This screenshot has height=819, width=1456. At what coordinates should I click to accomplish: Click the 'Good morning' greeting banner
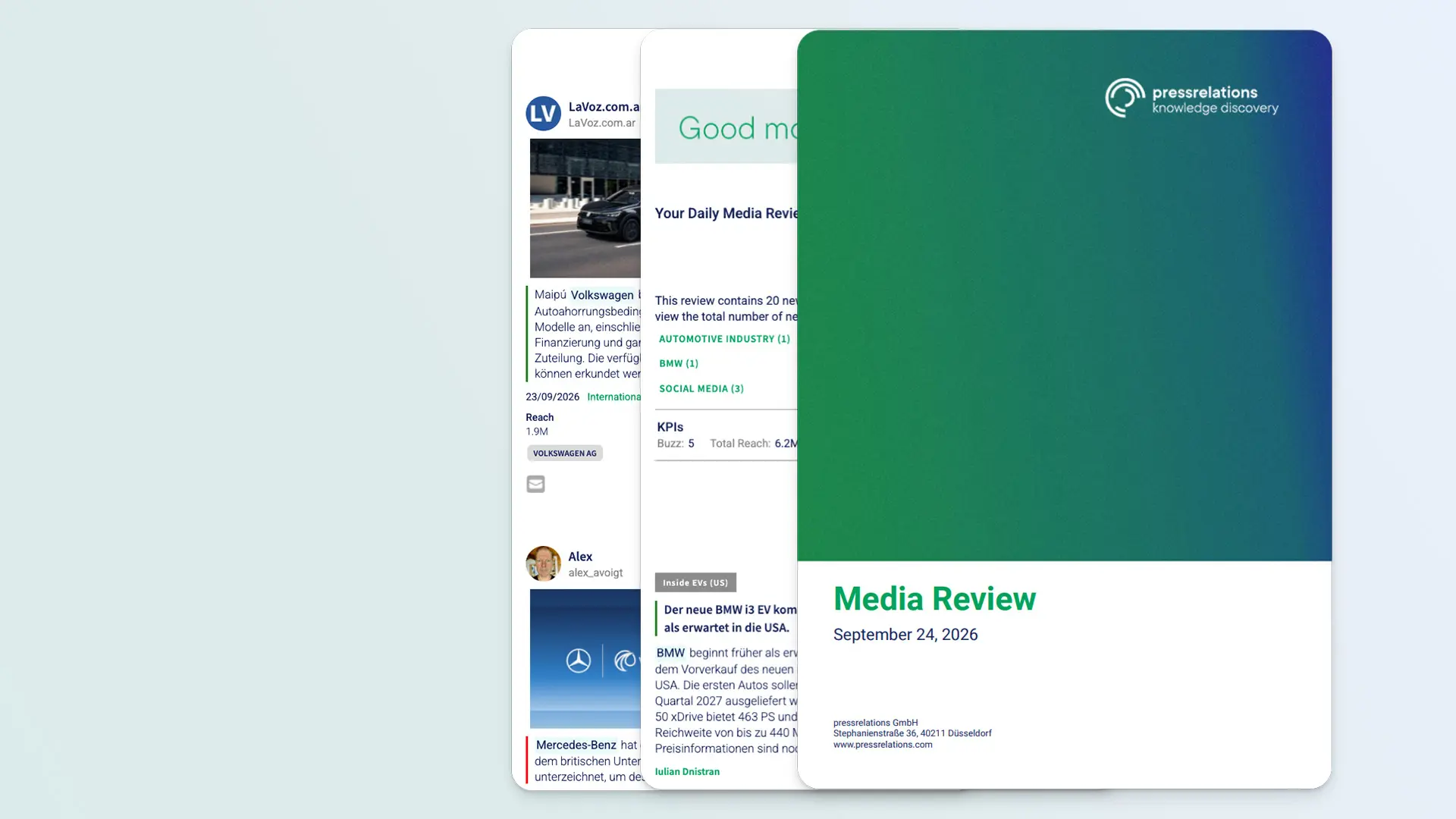point(726,127)
